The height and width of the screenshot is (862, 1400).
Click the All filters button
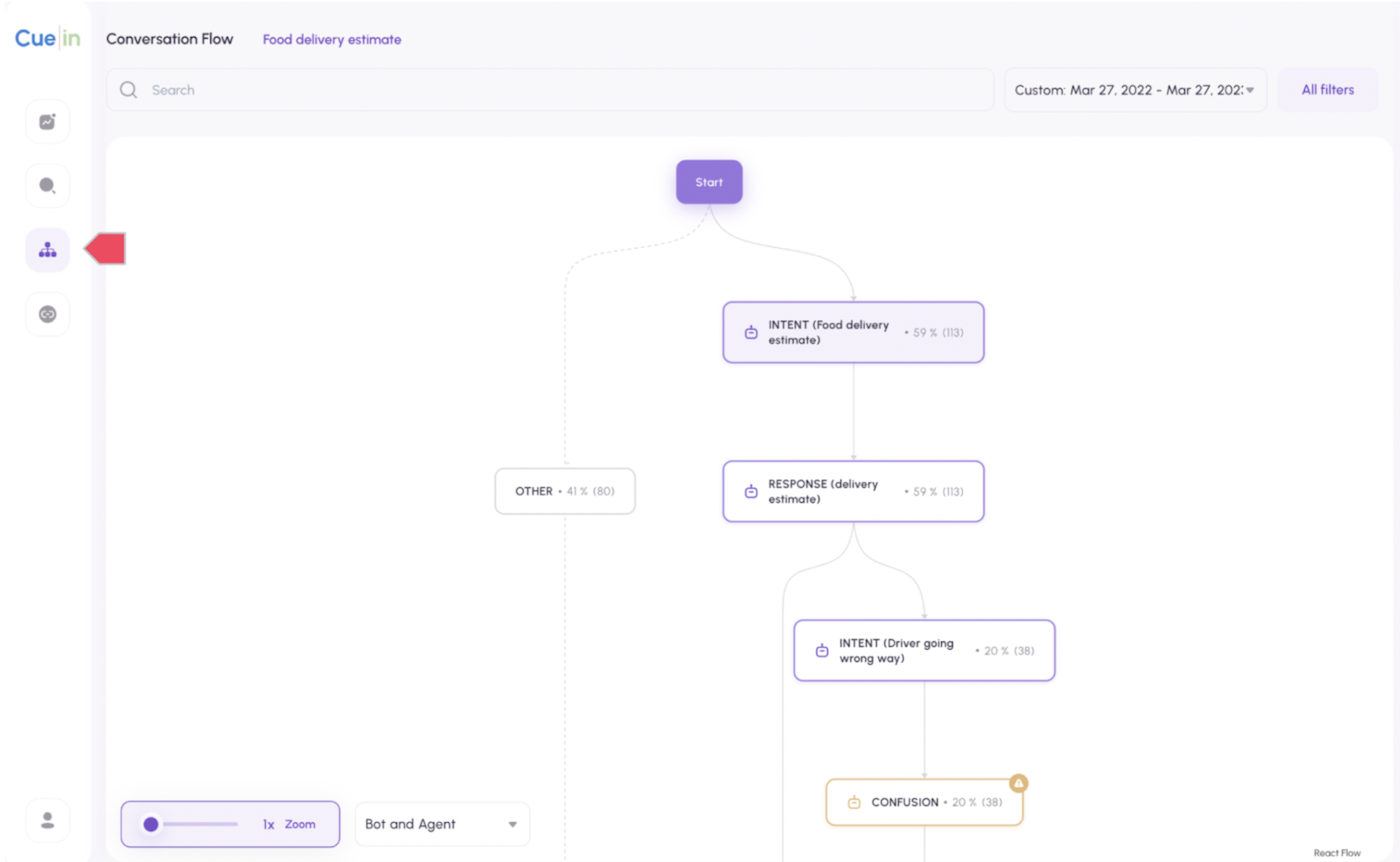[x=1328, y=90]
